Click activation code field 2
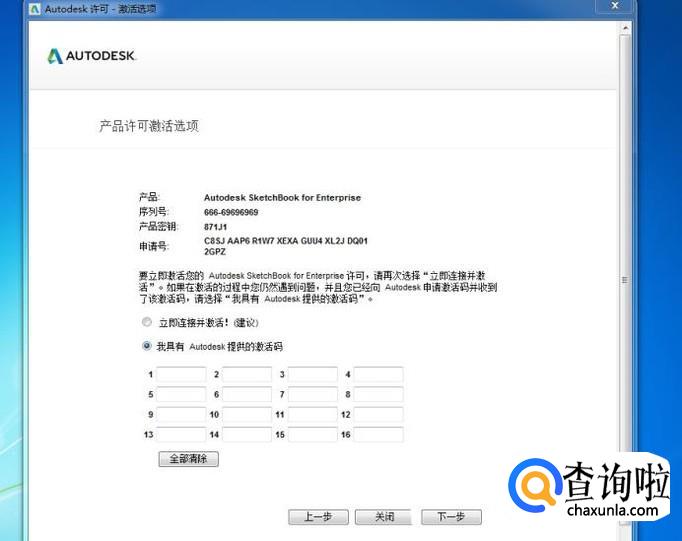 [247, 374]
